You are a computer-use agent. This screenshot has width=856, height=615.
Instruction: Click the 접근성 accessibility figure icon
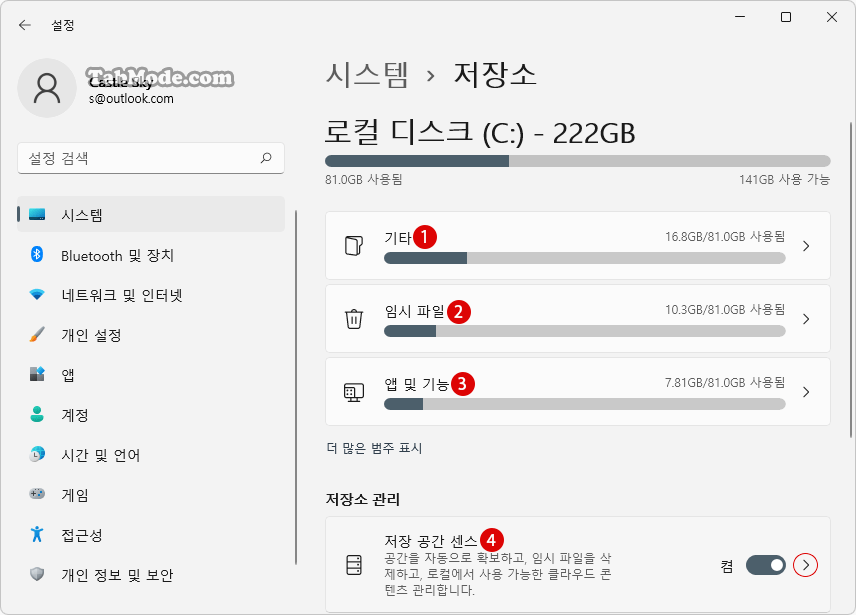click(x=37, y=534)
